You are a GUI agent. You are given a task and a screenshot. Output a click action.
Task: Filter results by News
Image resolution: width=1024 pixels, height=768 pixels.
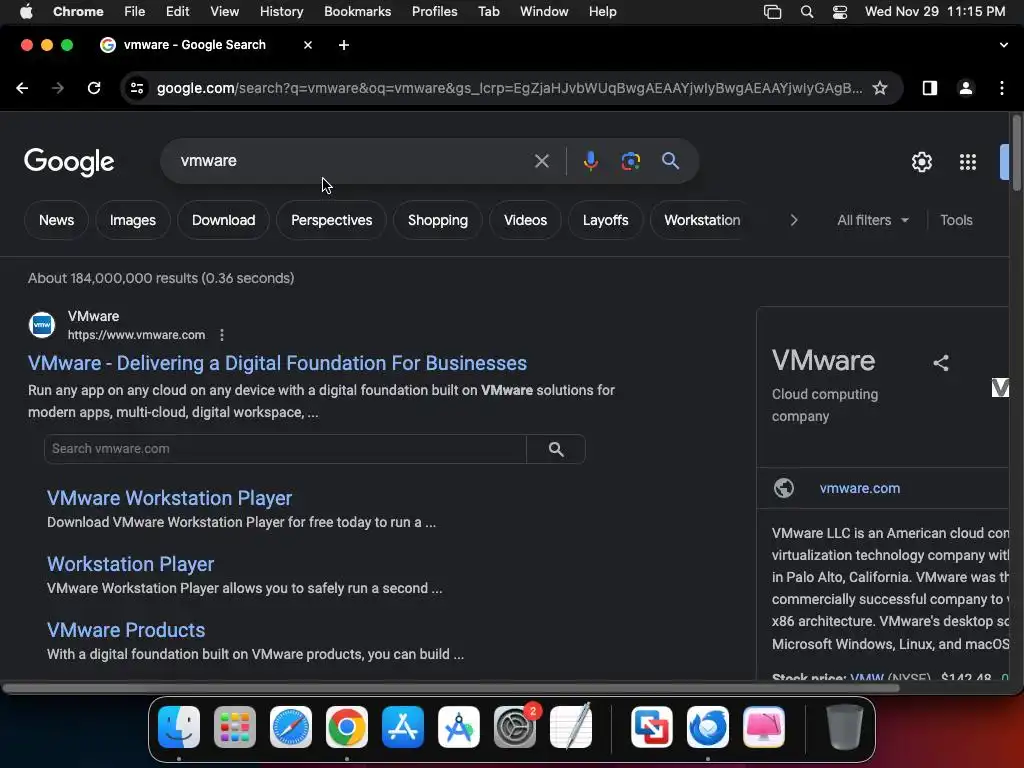point(56,220)
